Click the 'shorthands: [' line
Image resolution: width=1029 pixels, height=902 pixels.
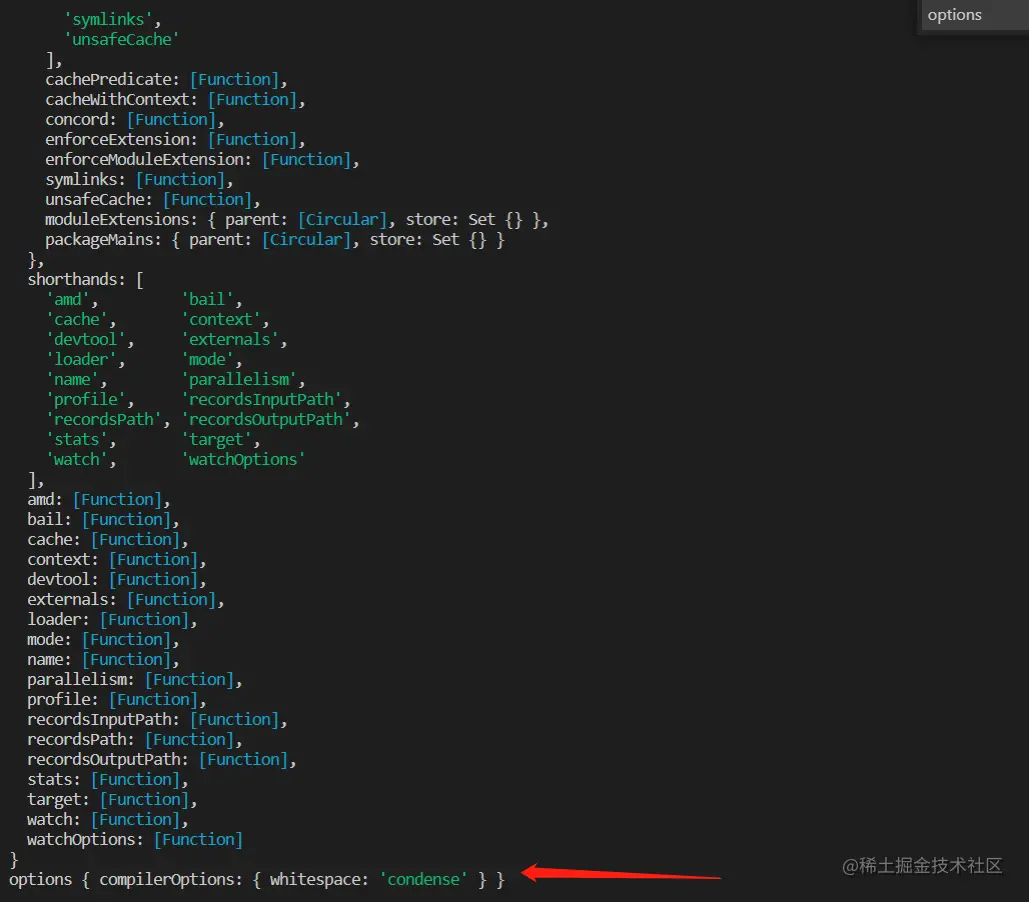(x=85, y=280)
